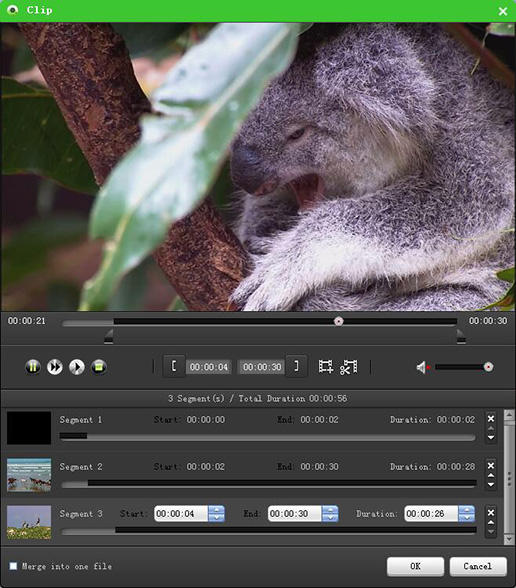Image resolution: width=516 pixels, height=588 pixels.
Task: Click the split scissors icon
Action: [x=348, y=367]
